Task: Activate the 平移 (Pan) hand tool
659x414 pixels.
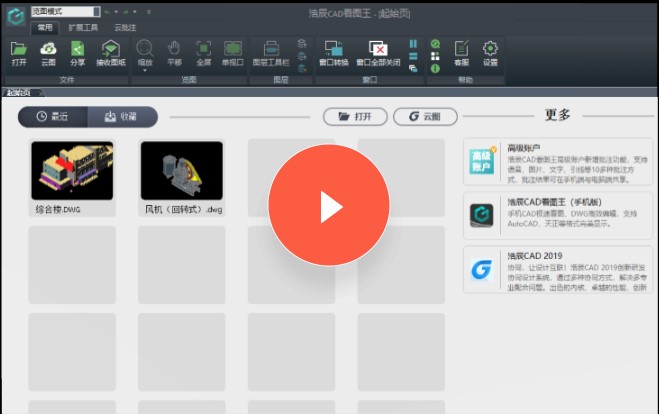Action: (174, 52)
